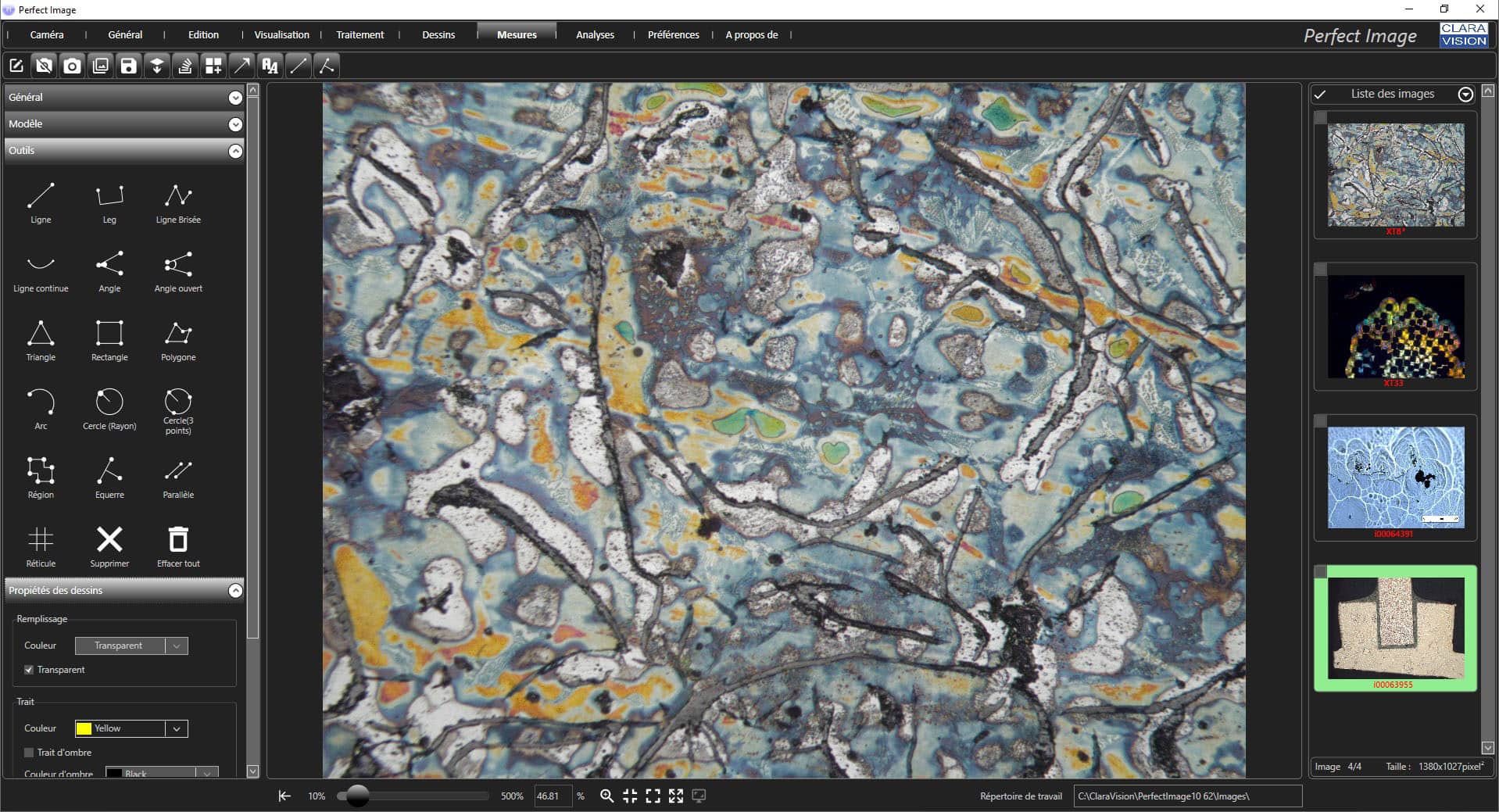Open the Traitement menu tab
The image size is (1499, 812).
[x=360, y=35]
